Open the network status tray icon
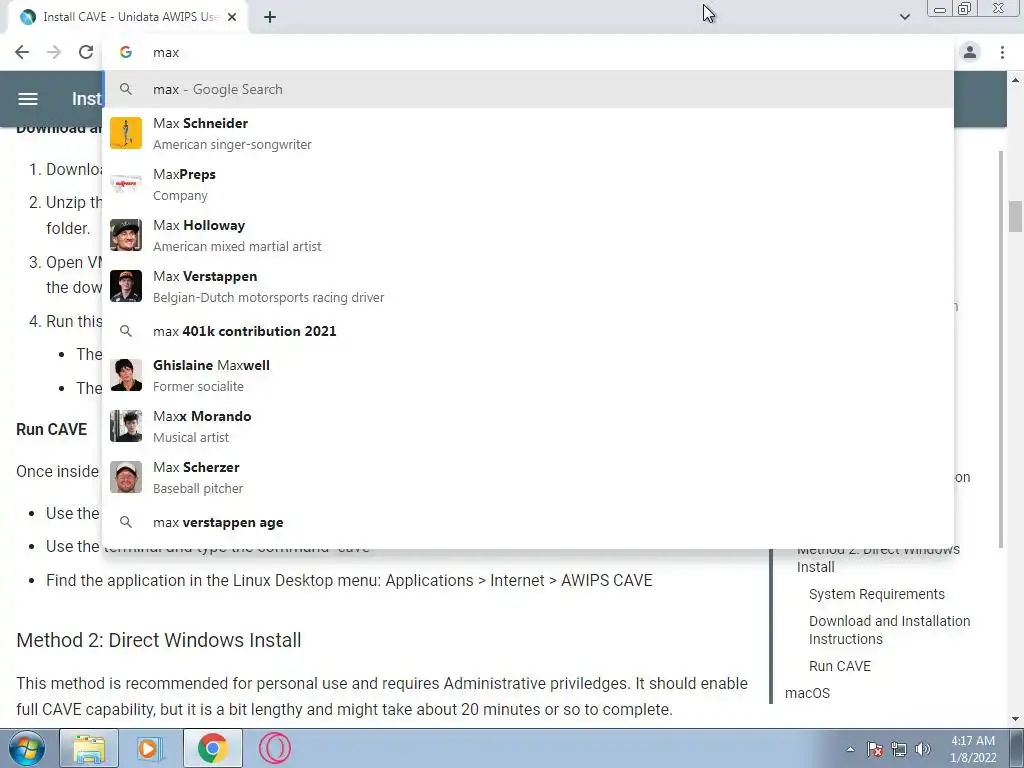The height and width of the screenshot is (768, 1024). click(x=899, y=749)
